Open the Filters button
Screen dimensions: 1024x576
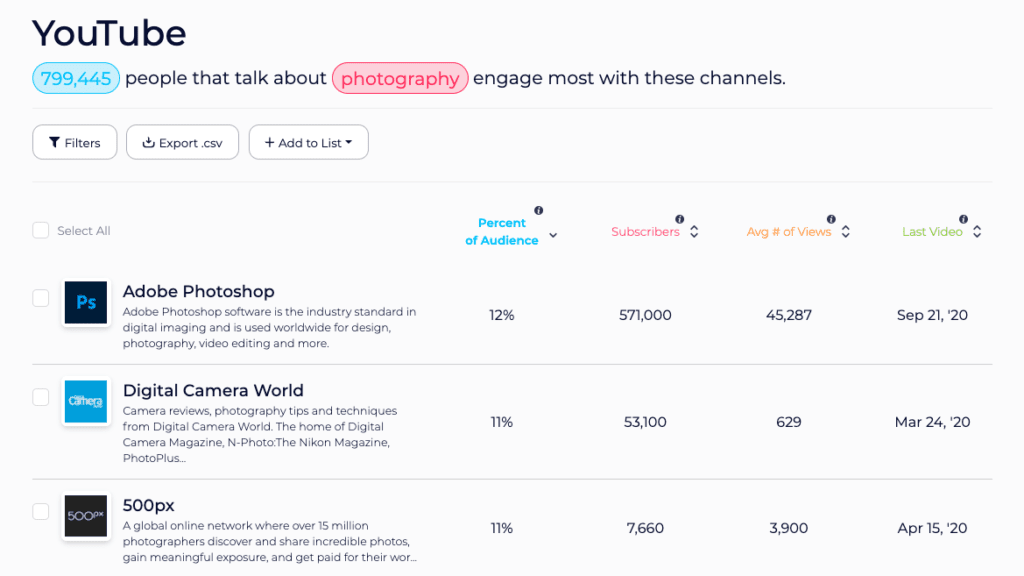tap(74, 142)
